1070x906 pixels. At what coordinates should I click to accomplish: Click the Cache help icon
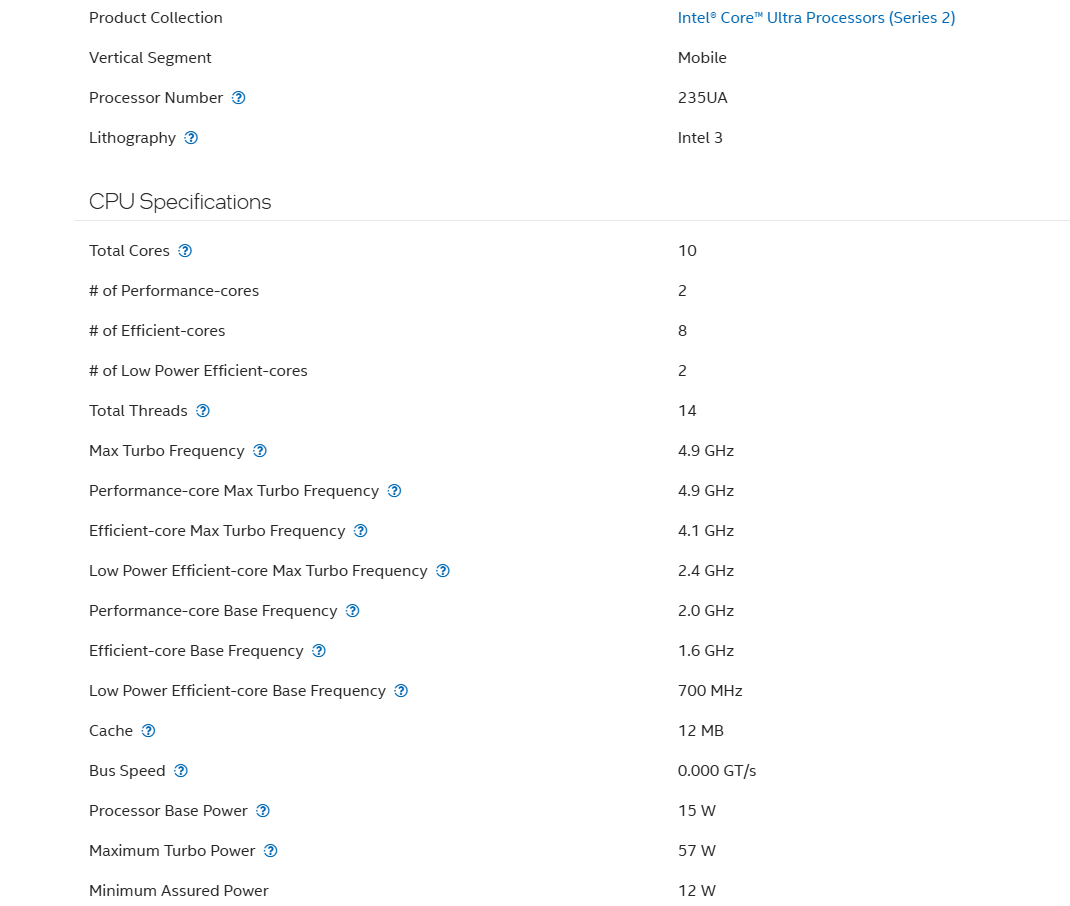[148, 731]
